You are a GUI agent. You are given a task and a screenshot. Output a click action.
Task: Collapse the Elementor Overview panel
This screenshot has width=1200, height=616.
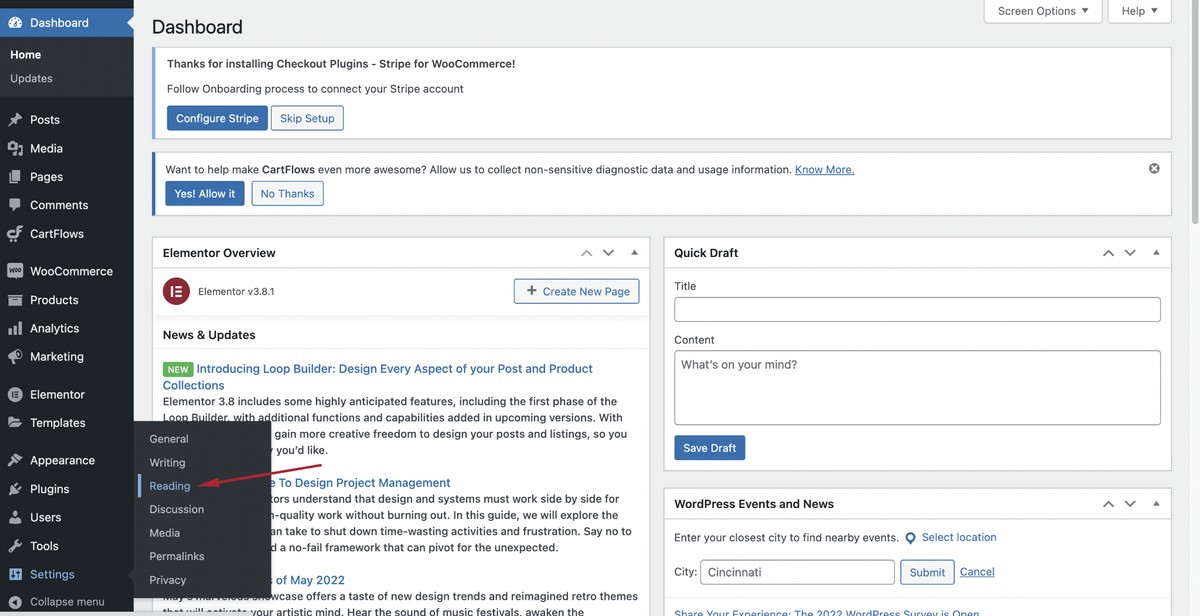point(634,253)
